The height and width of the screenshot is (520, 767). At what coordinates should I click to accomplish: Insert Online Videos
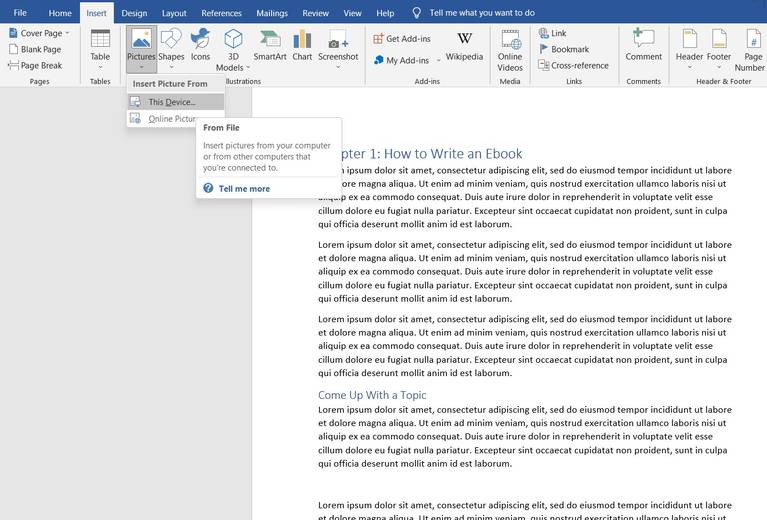tap(510, 50)
